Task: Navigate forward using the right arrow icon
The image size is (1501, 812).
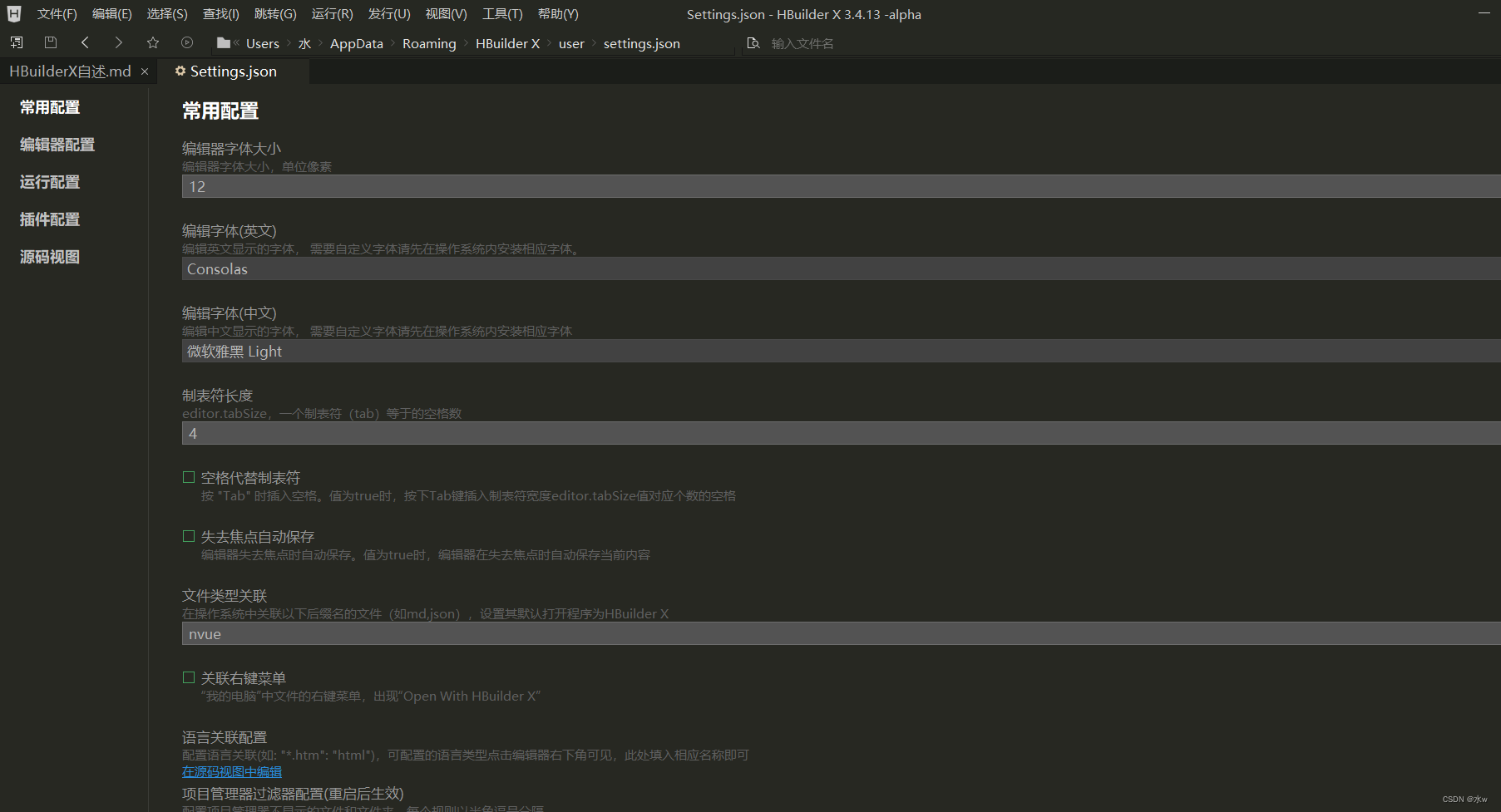Action: click(x=119, y=42)
